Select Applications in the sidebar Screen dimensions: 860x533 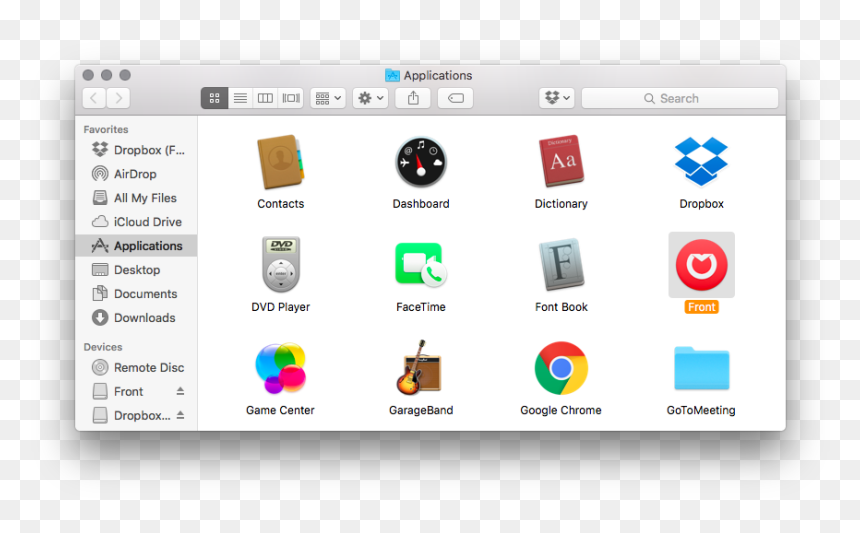click(x=137, y=246)
